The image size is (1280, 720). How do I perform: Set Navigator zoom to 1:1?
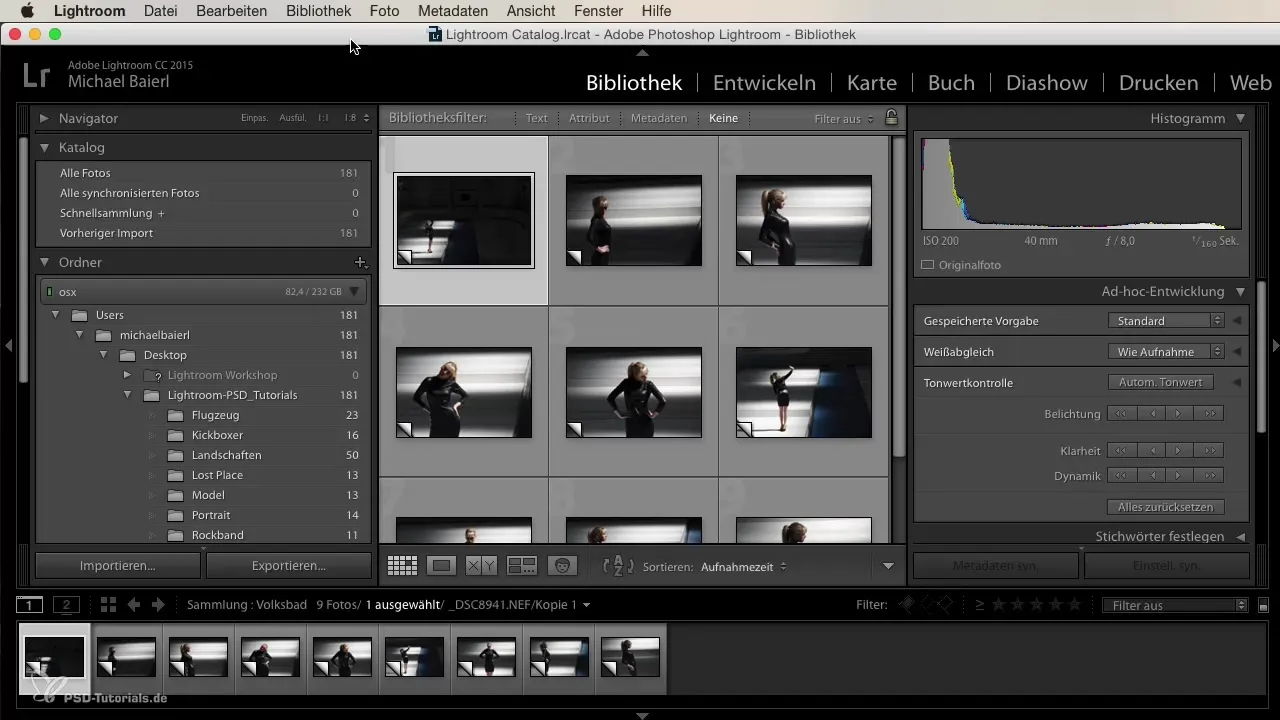click(323, 118)
